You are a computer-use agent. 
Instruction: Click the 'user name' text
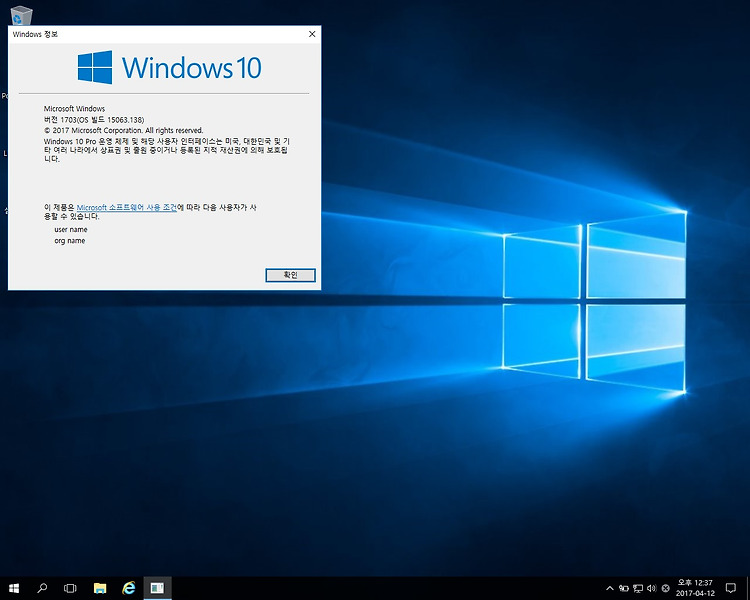(71, 230)
